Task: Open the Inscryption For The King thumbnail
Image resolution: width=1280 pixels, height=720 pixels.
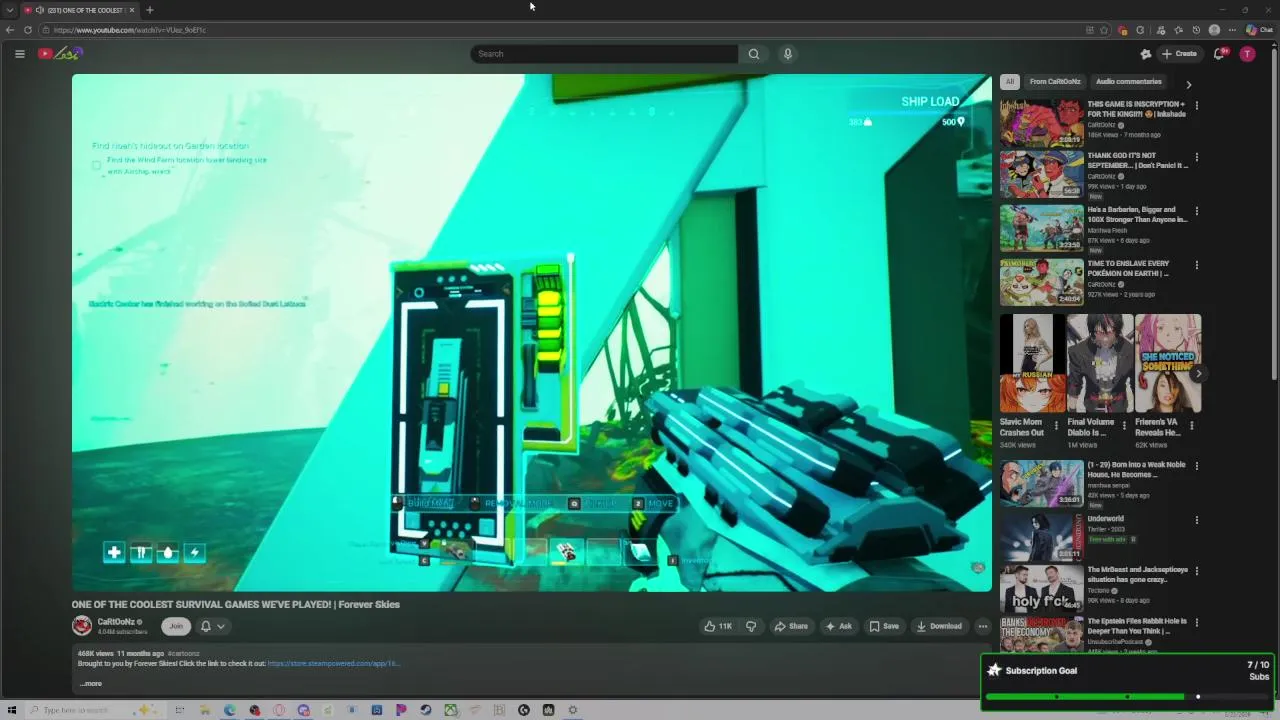Action: tap(1041, 122)
